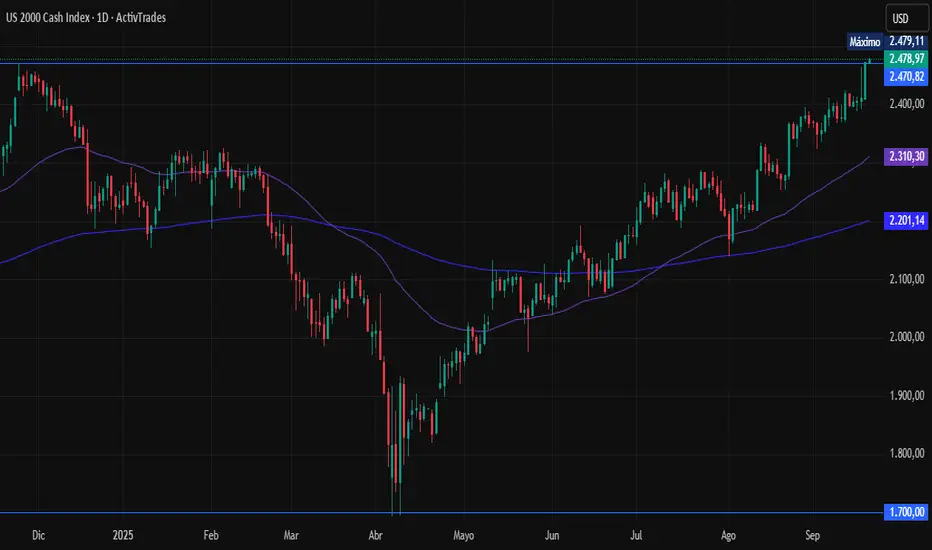Click the Sep month label
Viewport: 932px width, 550px height.
pos(813,535)
